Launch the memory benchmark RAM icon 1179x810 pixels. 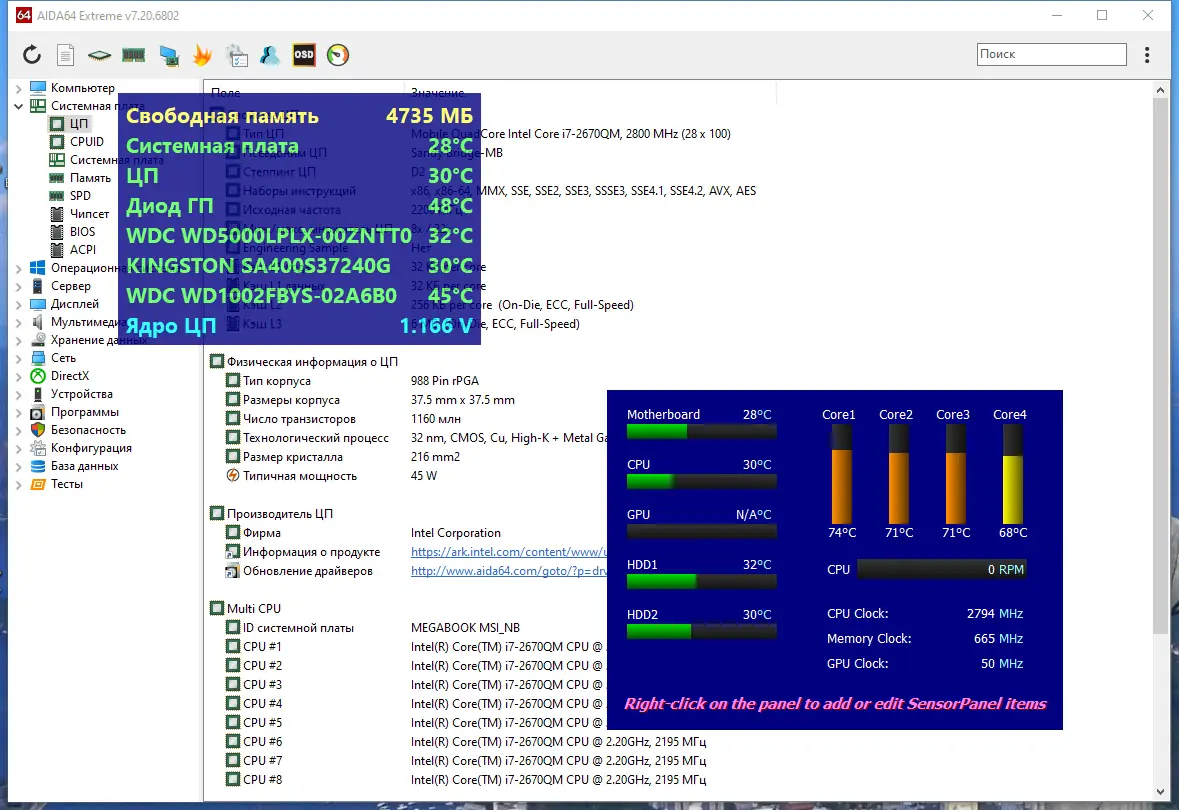[x=134, y=55]
